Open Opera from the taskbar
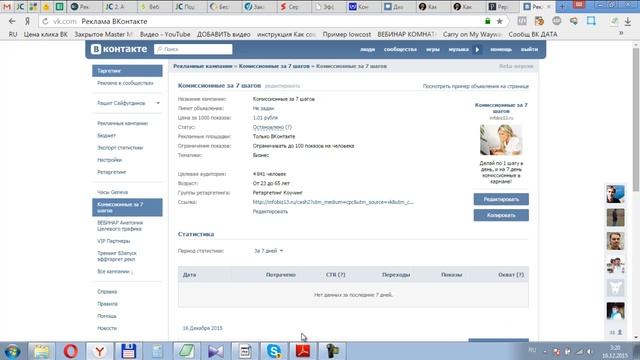Screen dimensions: 640x360 71,351
